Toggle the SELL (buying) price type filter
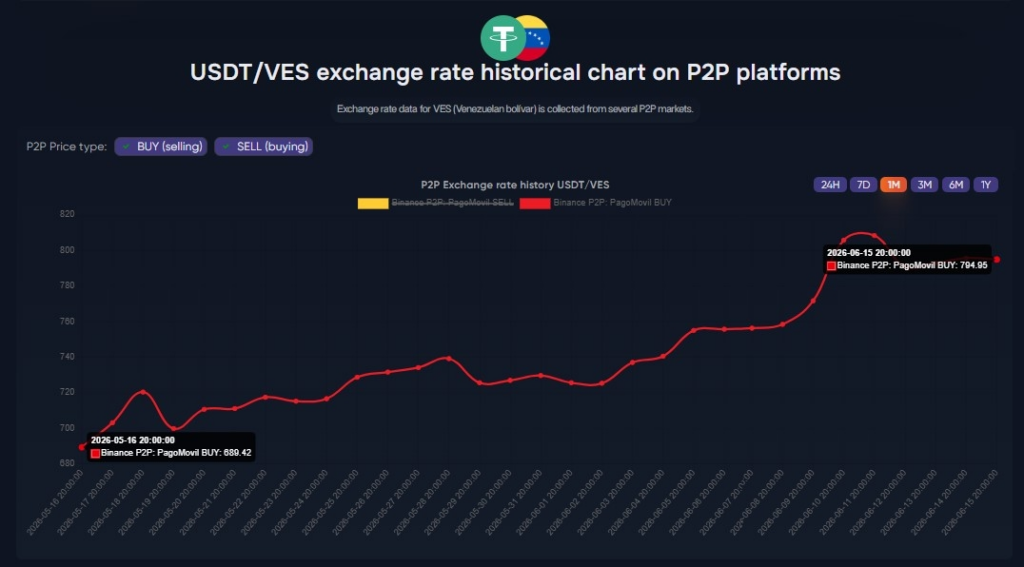This screenshot has height=567, width=1024. coord(264,147)
